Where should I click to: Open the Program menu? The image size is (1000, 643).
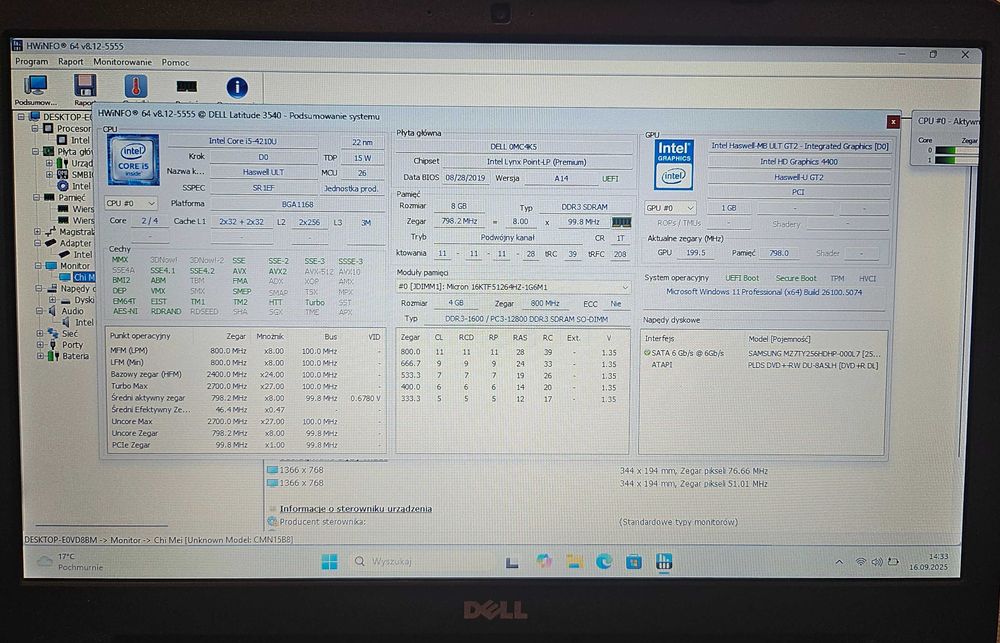(x=31, y=62)
